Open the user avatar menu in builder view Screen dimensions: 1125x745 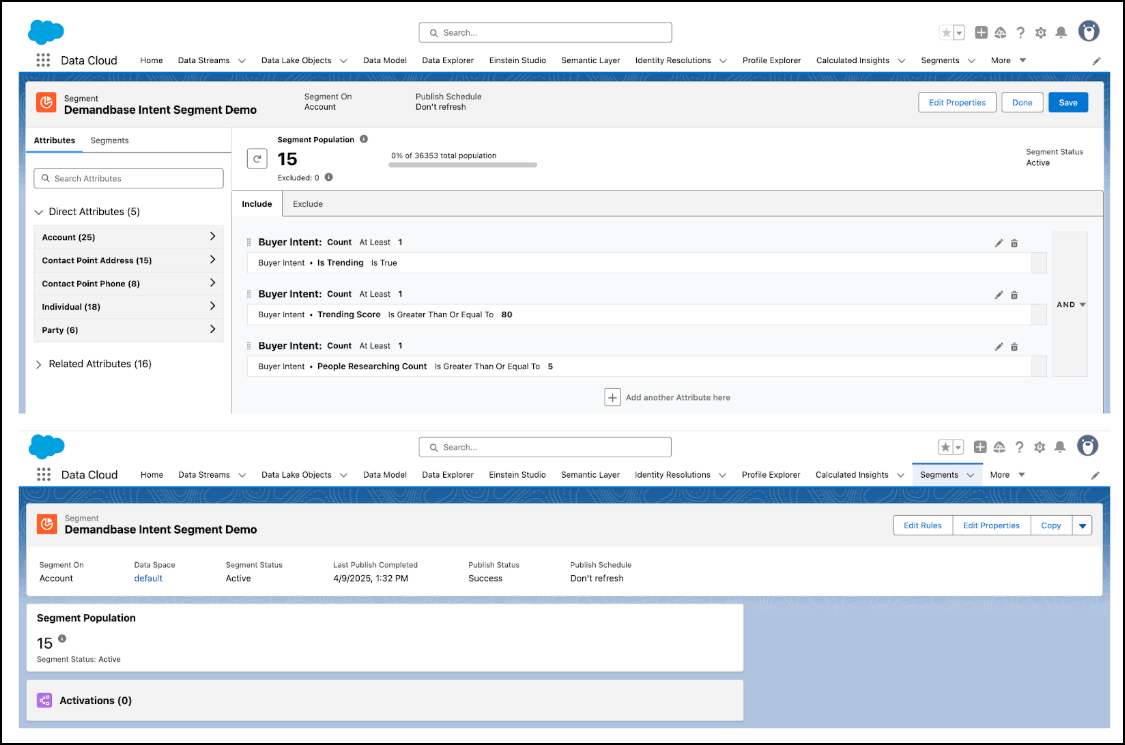pyautogui.click(x=1089, y=32)
